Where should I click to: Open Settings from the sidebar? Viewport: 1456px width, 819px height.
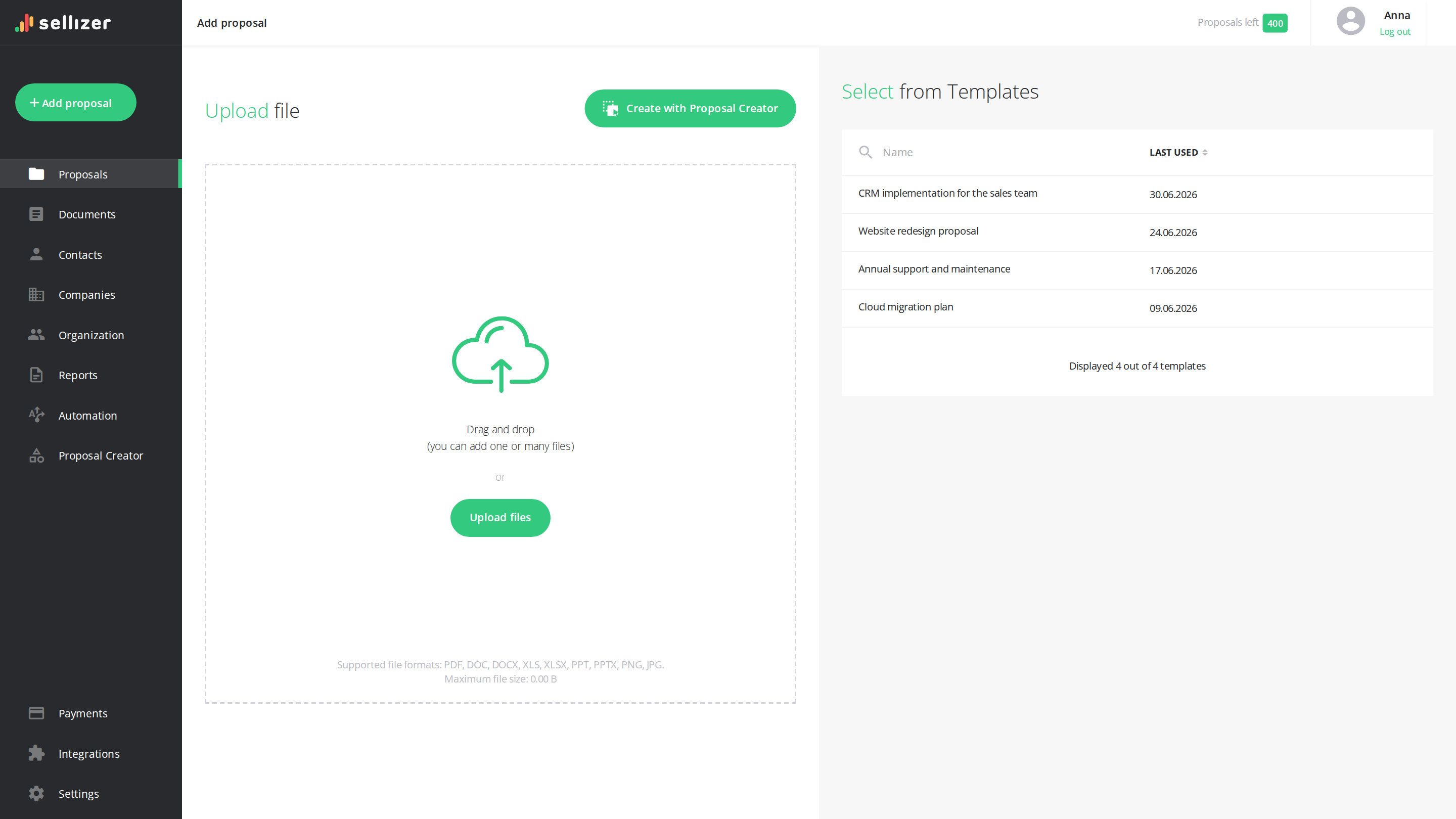click(x=90, y=794)
